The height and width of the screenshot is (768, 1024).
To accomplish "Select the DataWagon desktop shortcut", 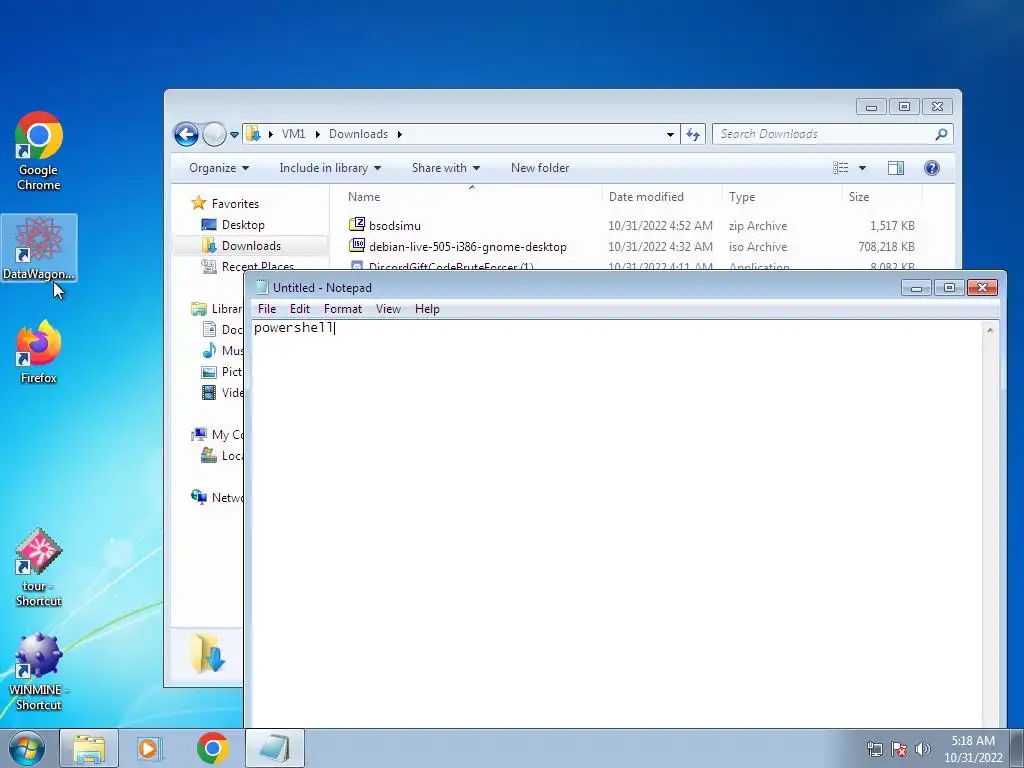I will point(39,248).
